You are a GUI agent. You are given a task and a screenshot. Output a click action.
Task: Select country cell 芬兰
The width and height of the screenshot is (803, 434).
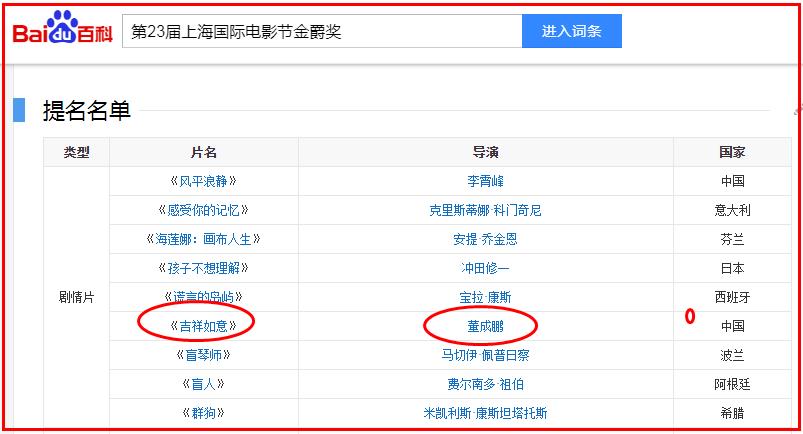coord(732,239)
